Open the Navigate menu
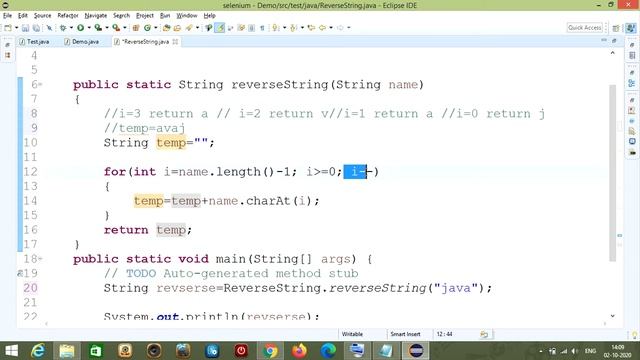The image size is (640, 360). click(96, 16)
